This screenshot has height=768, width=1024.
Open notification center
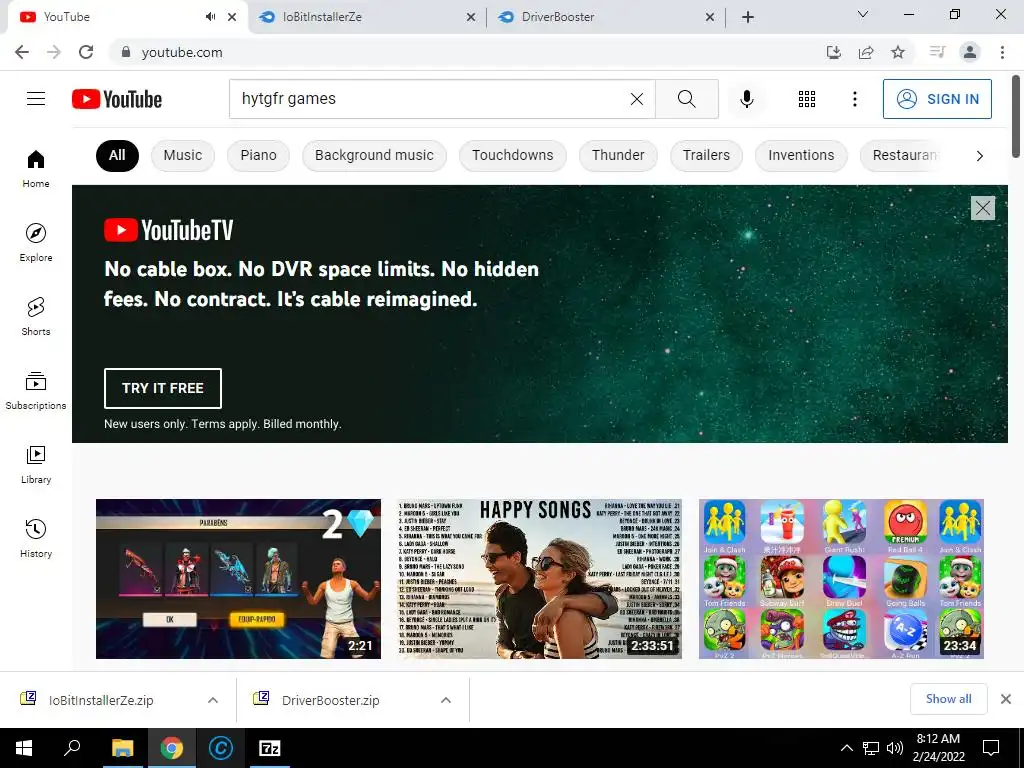(x=991, y=748)
